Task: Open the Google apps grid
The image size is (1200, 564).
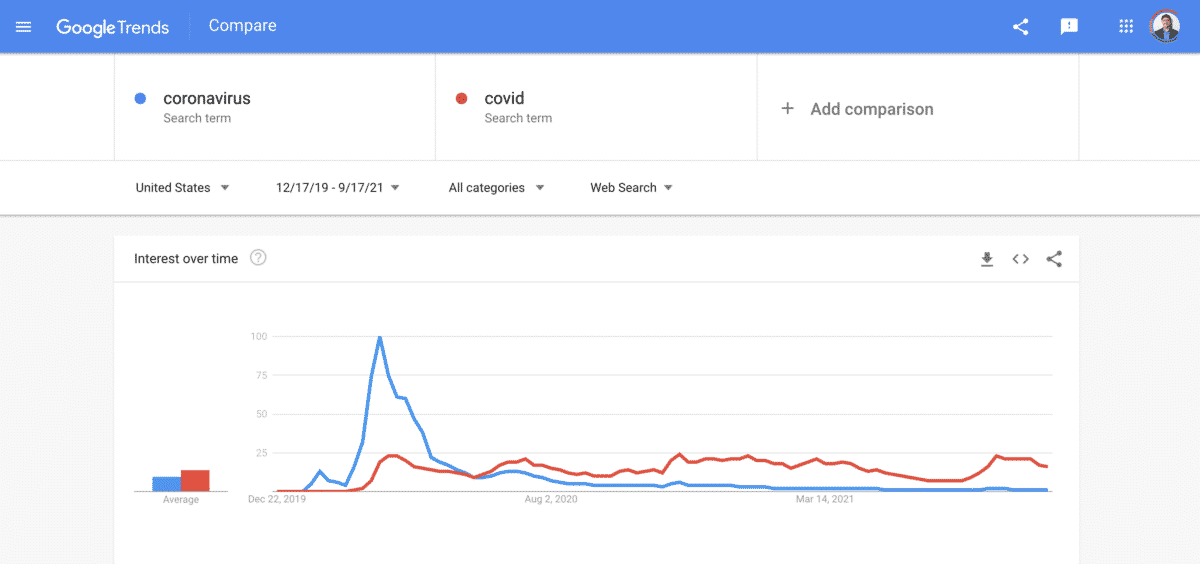Action: pyautogui.click(x=1126, y=27)
